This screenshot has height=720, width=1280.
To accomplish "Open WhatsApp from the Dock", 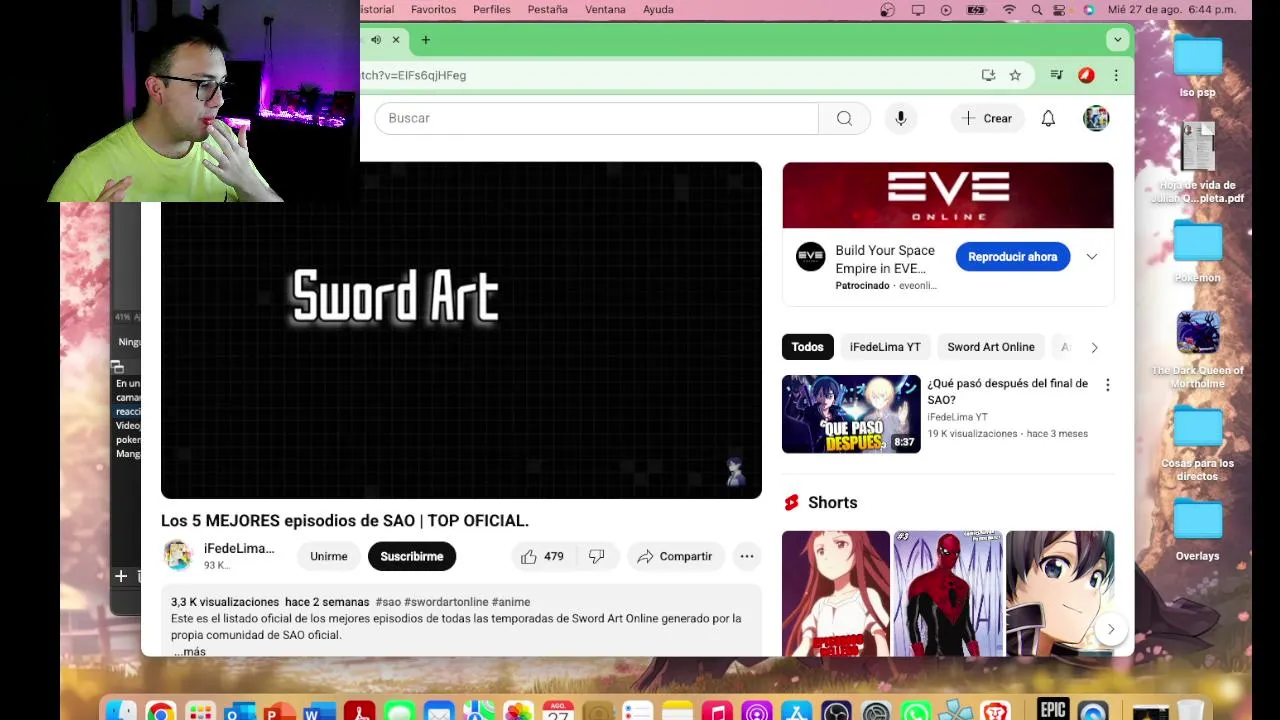I will 915,711.
